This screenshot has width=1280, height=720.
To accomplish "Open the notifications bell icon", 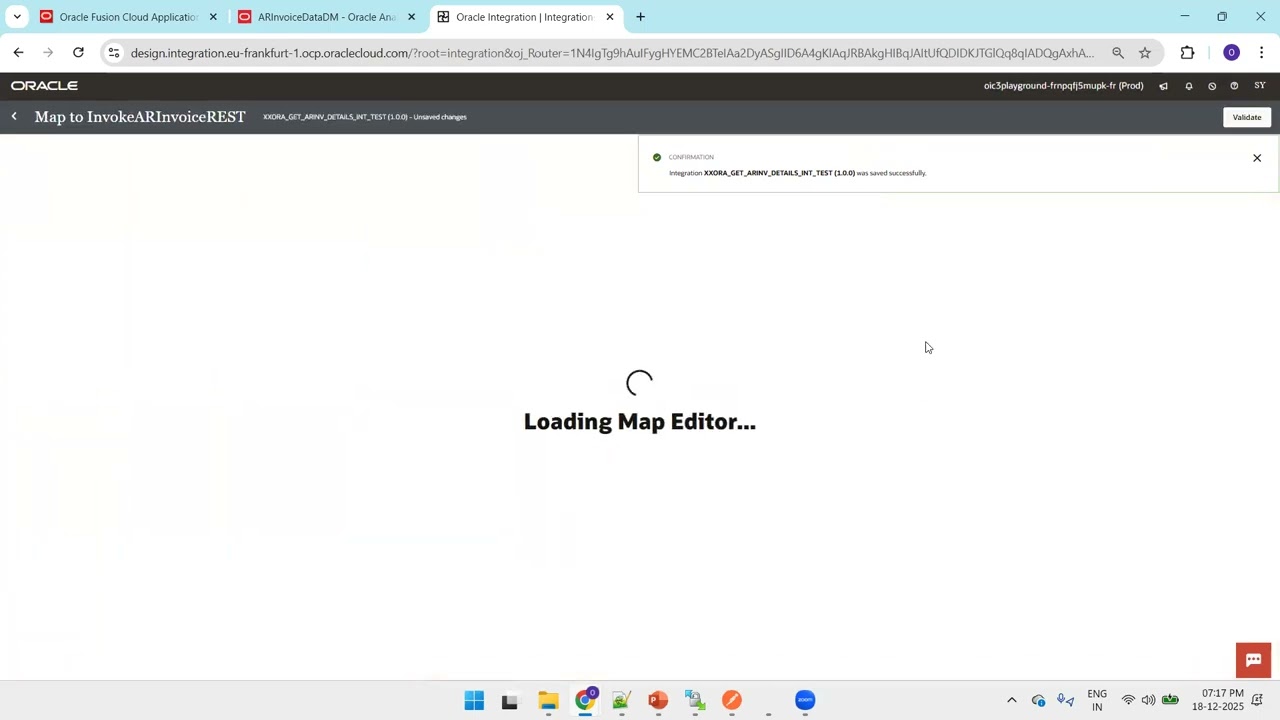I will coord(1188,86).
